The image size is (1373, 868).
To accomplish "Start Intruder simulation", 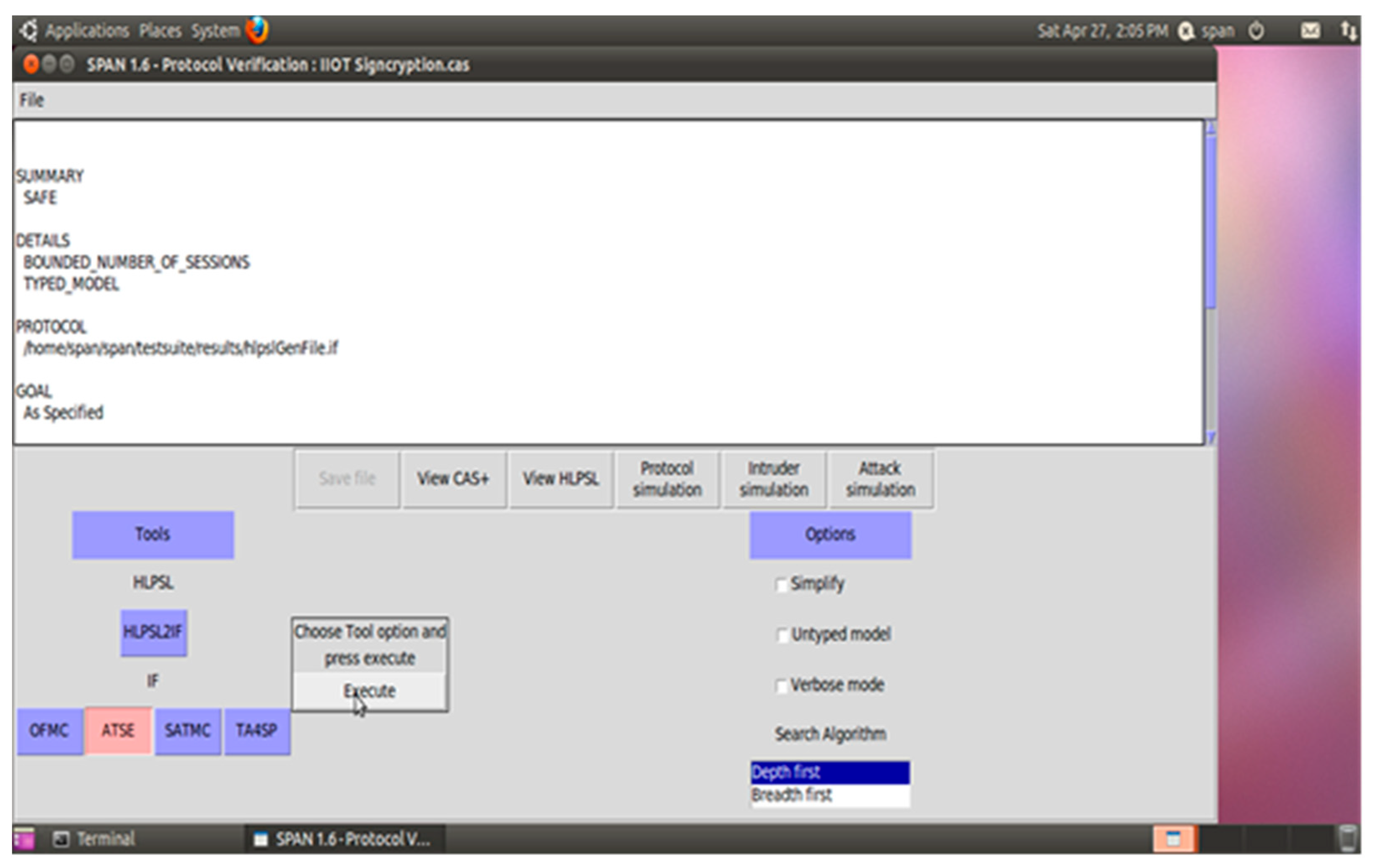I will point(774,479).
